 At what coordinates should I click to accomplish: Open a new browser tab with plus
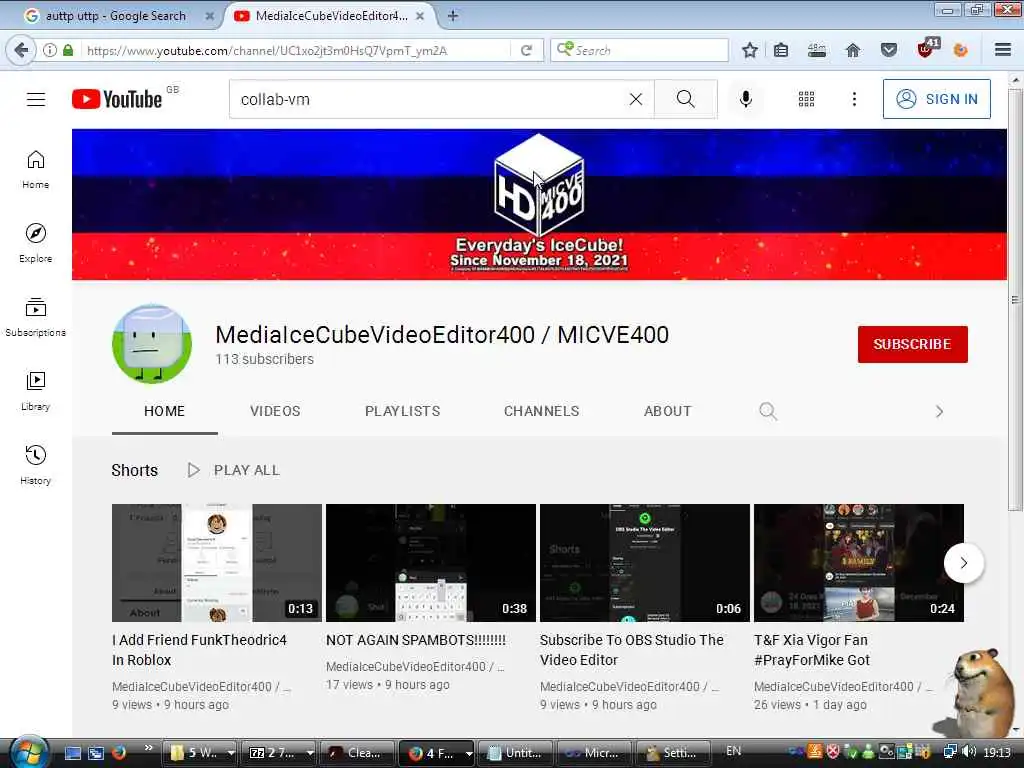click(x=453, y=16)
